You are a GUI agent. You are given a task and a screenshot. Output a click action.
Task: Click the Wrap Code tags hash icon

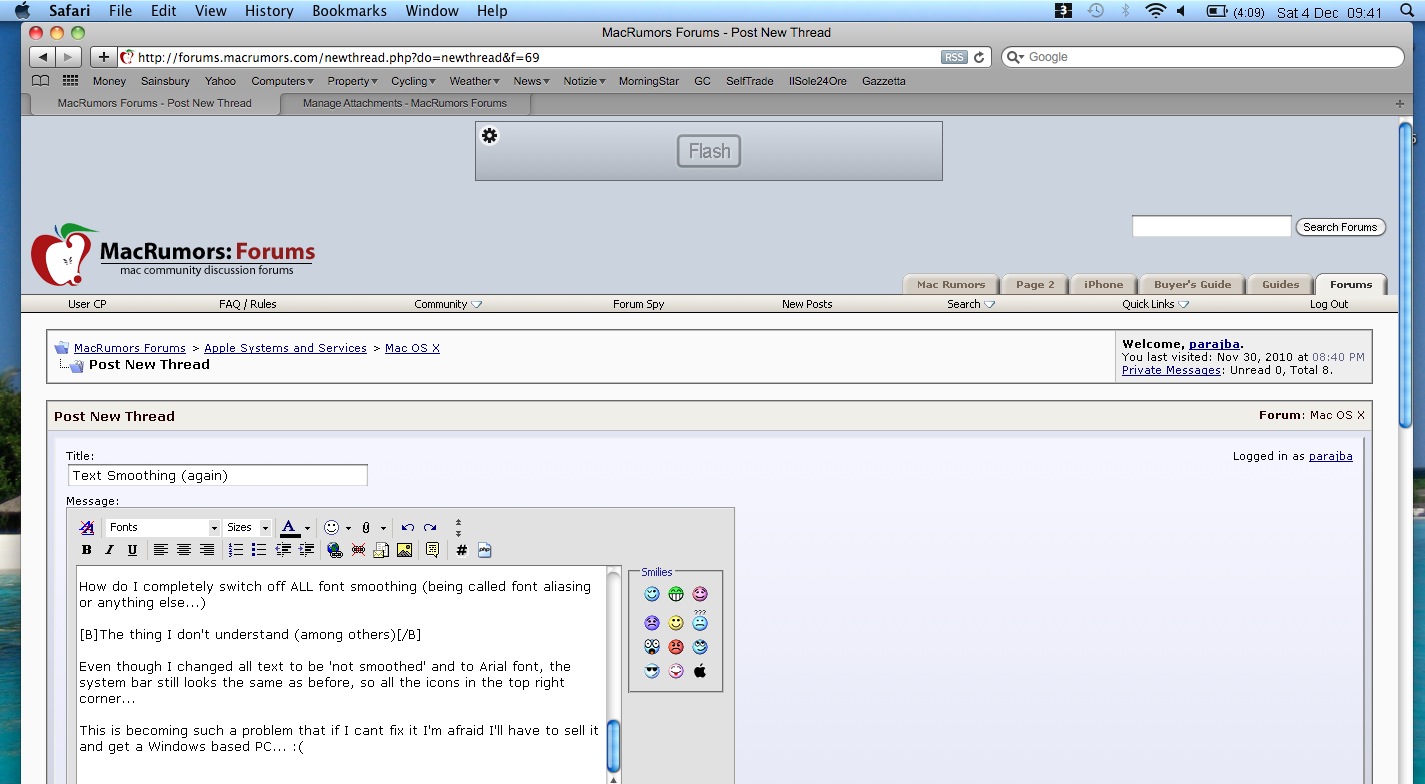(461, 550)
